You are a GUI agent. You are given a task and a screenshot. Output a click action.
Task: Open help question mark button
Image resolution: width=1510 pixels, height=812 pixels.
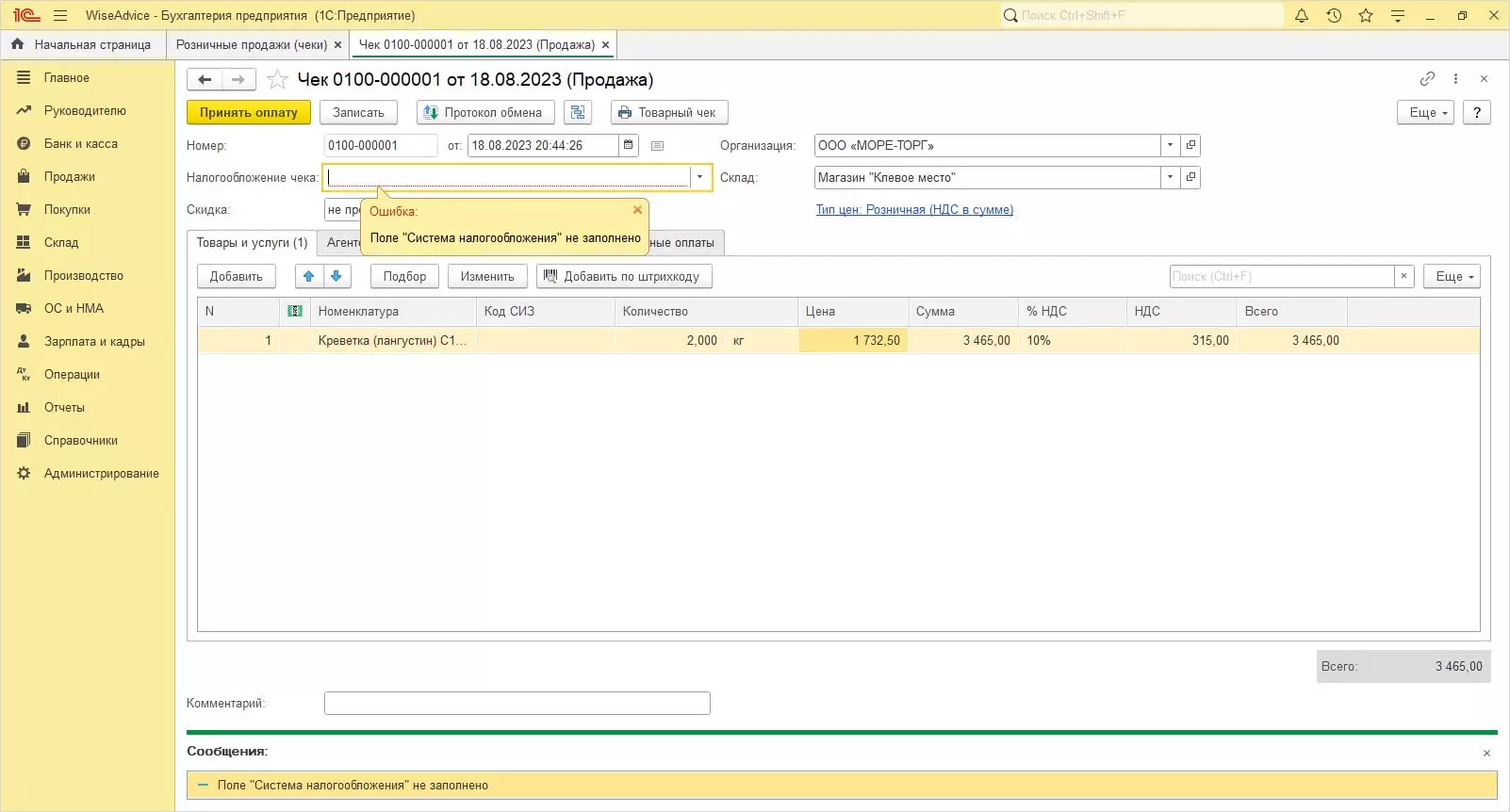pyautogui.click(x=1477, y=112)
